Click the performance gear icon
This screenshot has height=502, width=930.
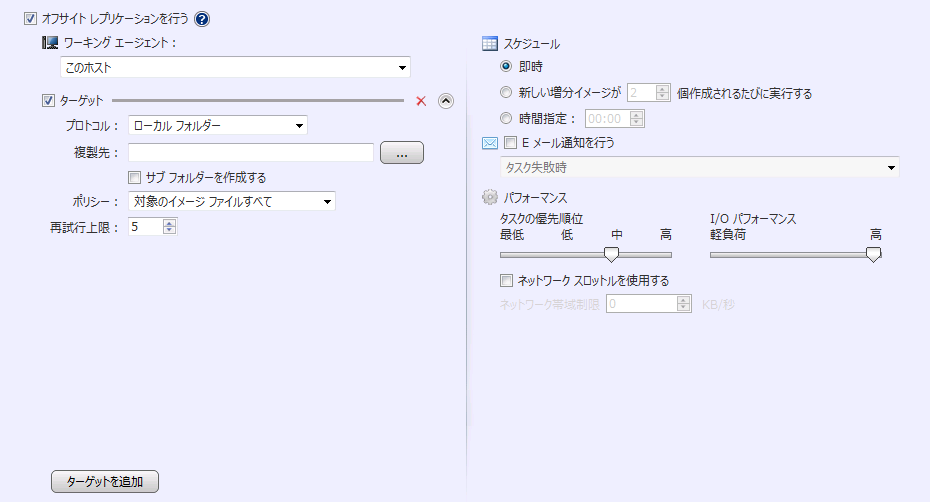click(x=490, y=197)
